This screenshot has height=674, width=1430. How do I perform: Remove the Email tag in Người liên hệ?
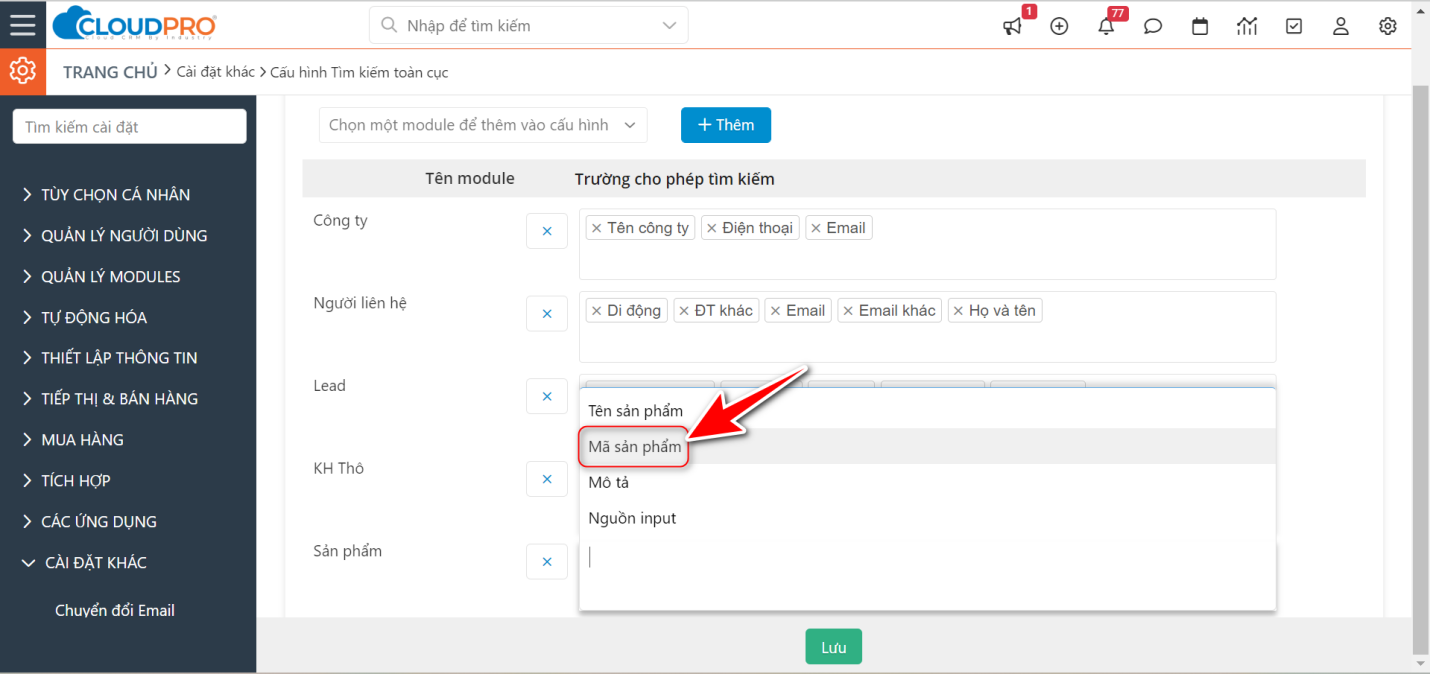pos(775,311)
